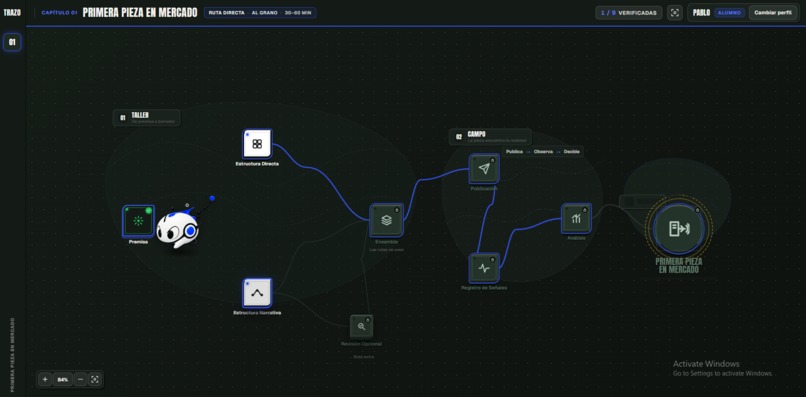Screen dimensions: 806x397
Task: Open the locked Ensamble node
Action: tap(387, 220)
